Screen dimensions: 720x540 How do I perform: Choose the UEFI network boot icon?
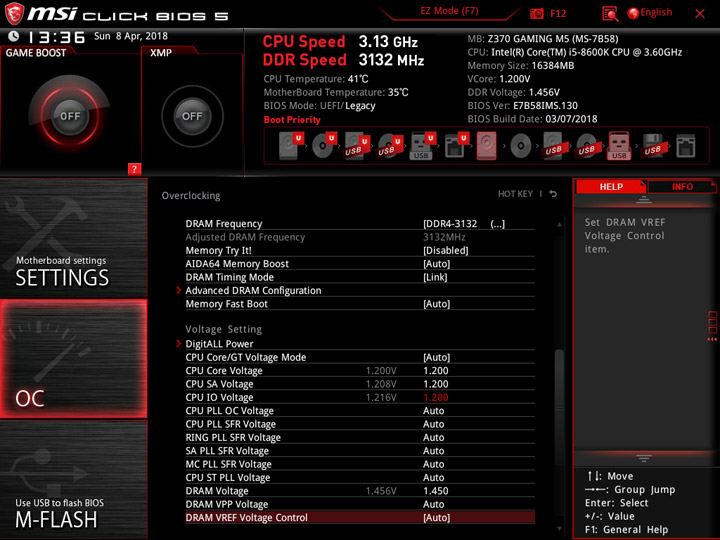pyautogui.click(x=456, y=146)
